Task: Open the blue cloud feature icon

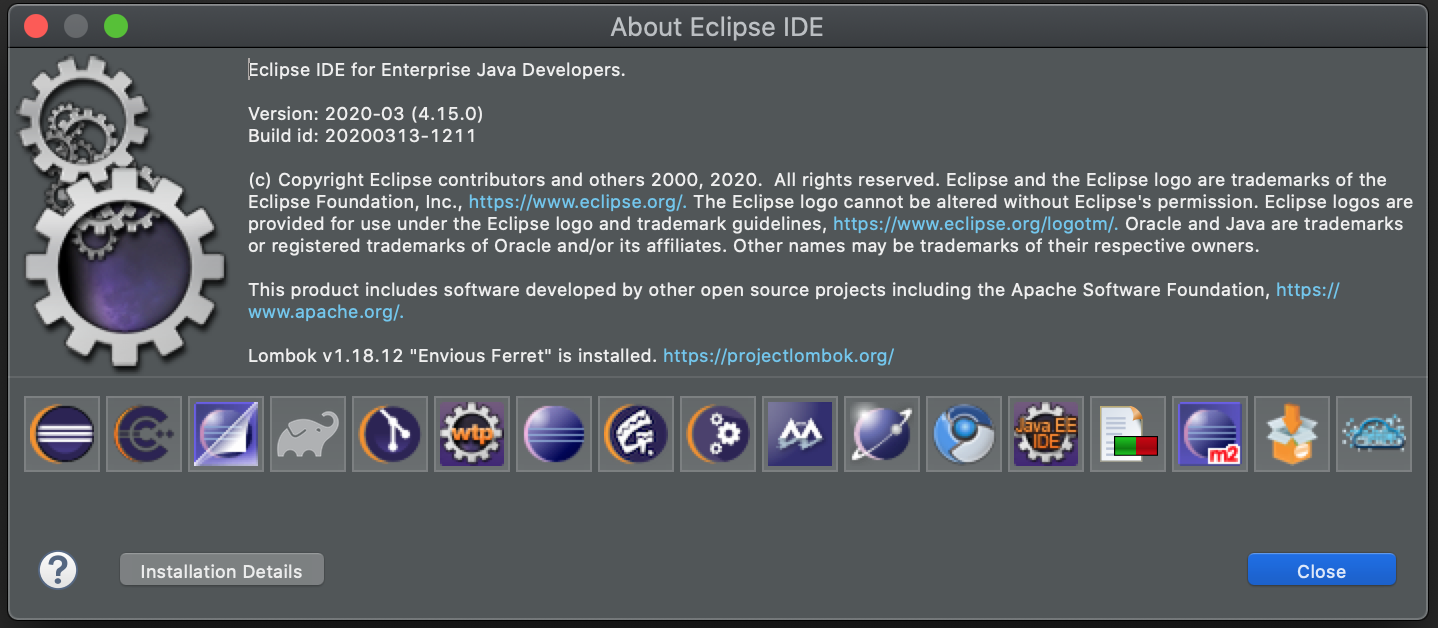Action: [x=1374, y=434]
